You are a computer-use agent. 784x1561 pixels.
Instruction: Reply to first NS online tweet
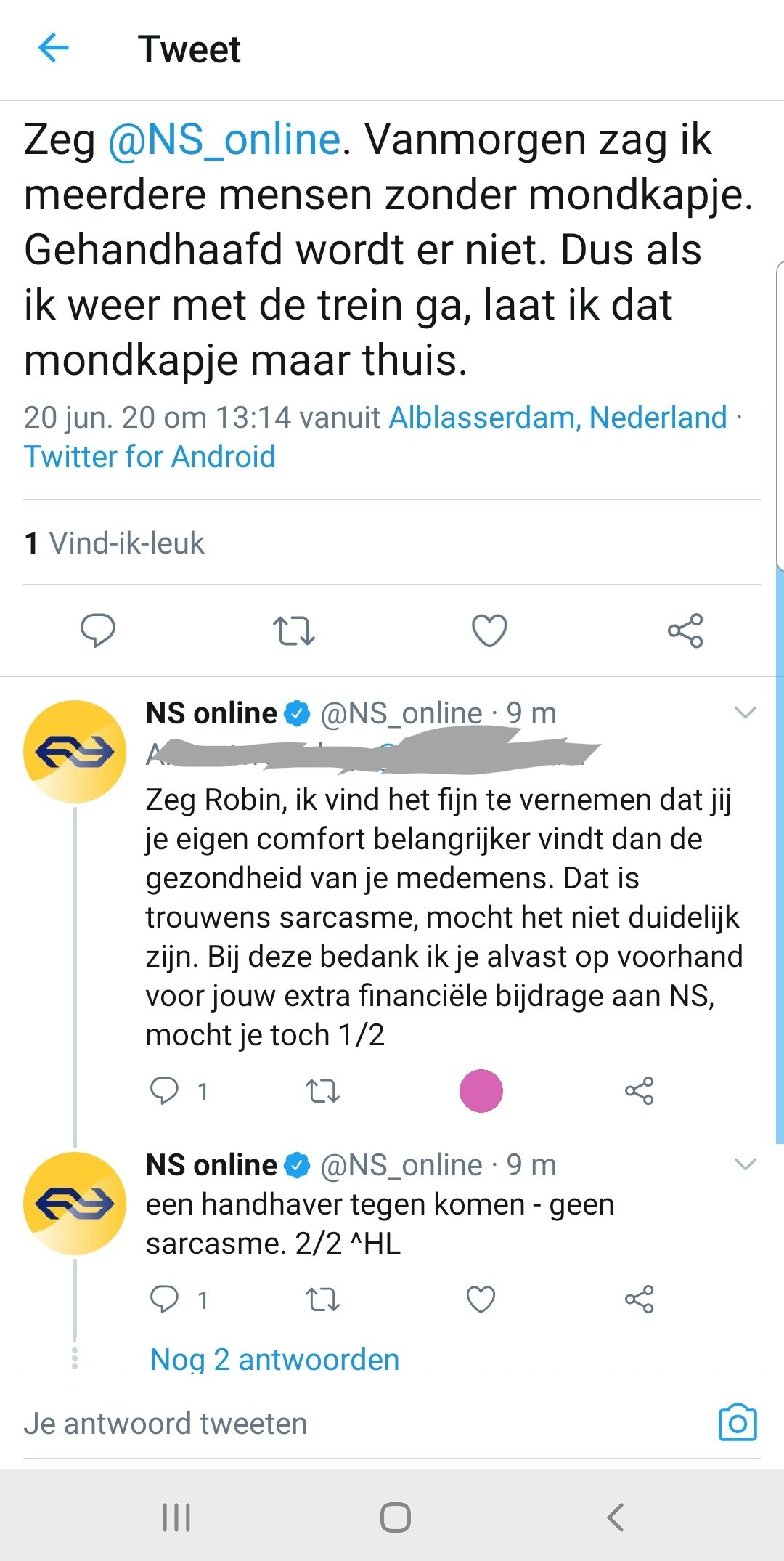click(164, 1090)
